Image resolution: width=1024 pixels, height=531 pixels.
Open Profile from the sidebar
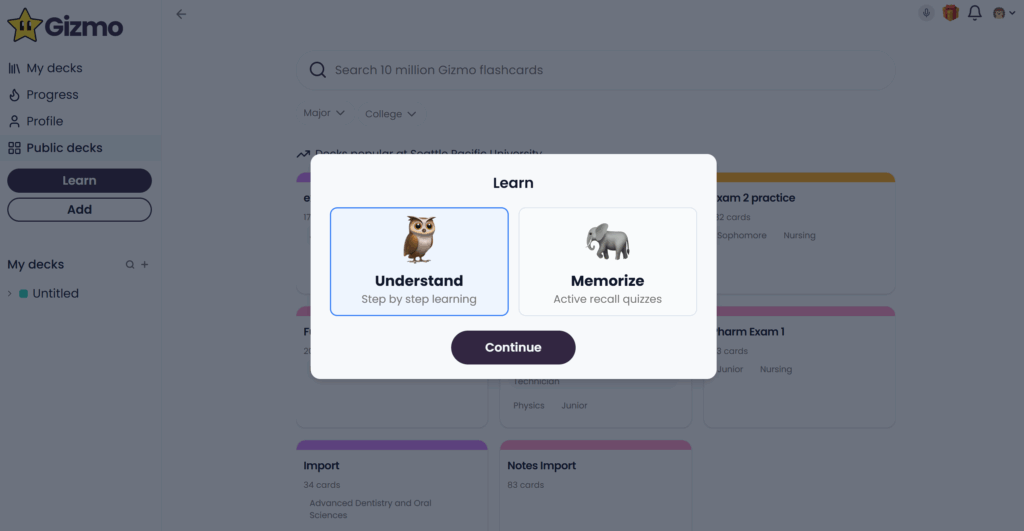point(44,121)
